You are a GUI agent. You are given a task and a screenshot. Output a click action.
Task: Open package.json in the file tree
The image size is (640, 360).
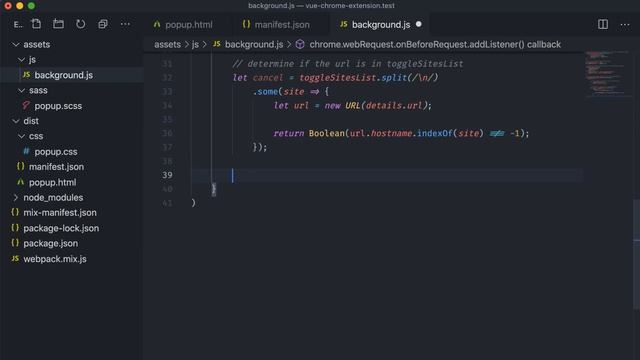(51, 243)
